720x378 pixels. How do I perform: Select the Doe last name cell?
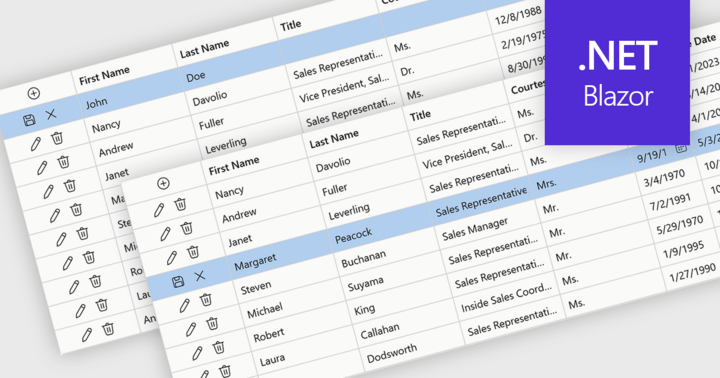(196, 76)
